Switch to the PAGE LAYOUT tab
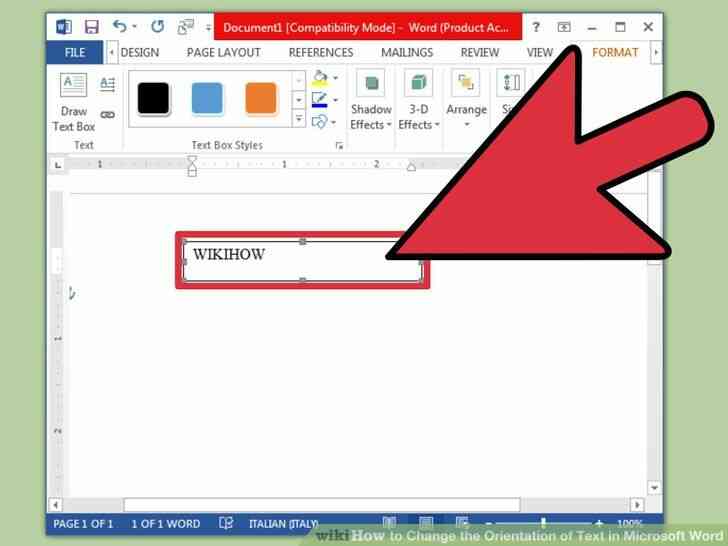 (x=223, y=52)
